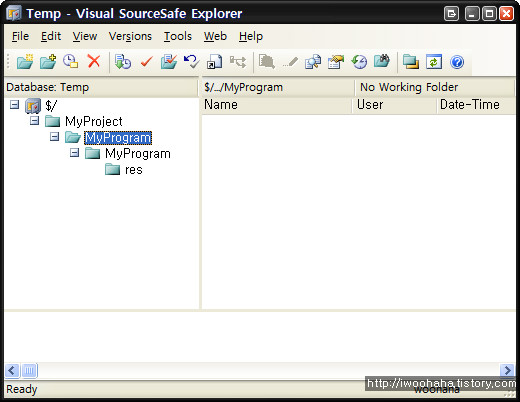Click the Add Files toolbar icon
The height and width of the screenshot is (402, 520).
click(48, 62)
